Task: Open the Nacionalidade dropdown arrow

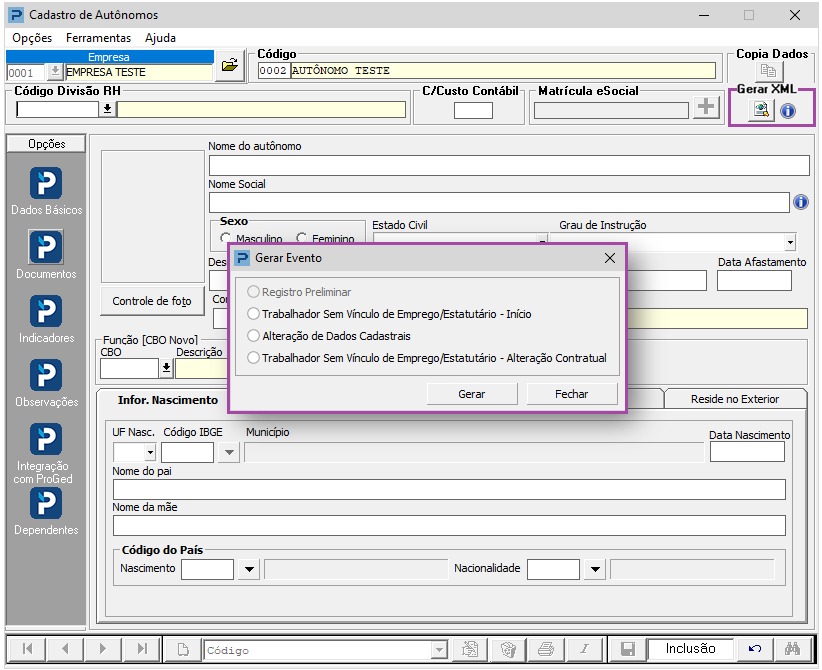Action: pyautogui.click(x=595, y=569)
